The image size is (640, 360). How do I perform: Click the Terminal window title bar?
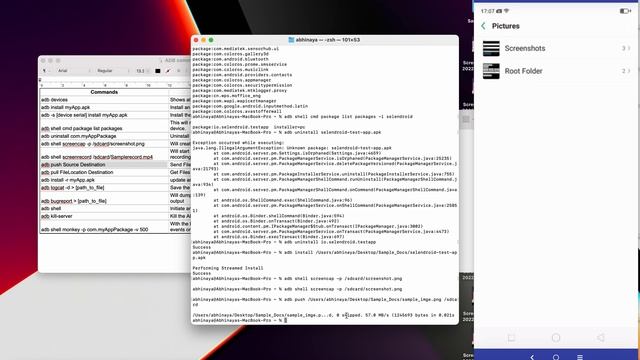point(324,40)
